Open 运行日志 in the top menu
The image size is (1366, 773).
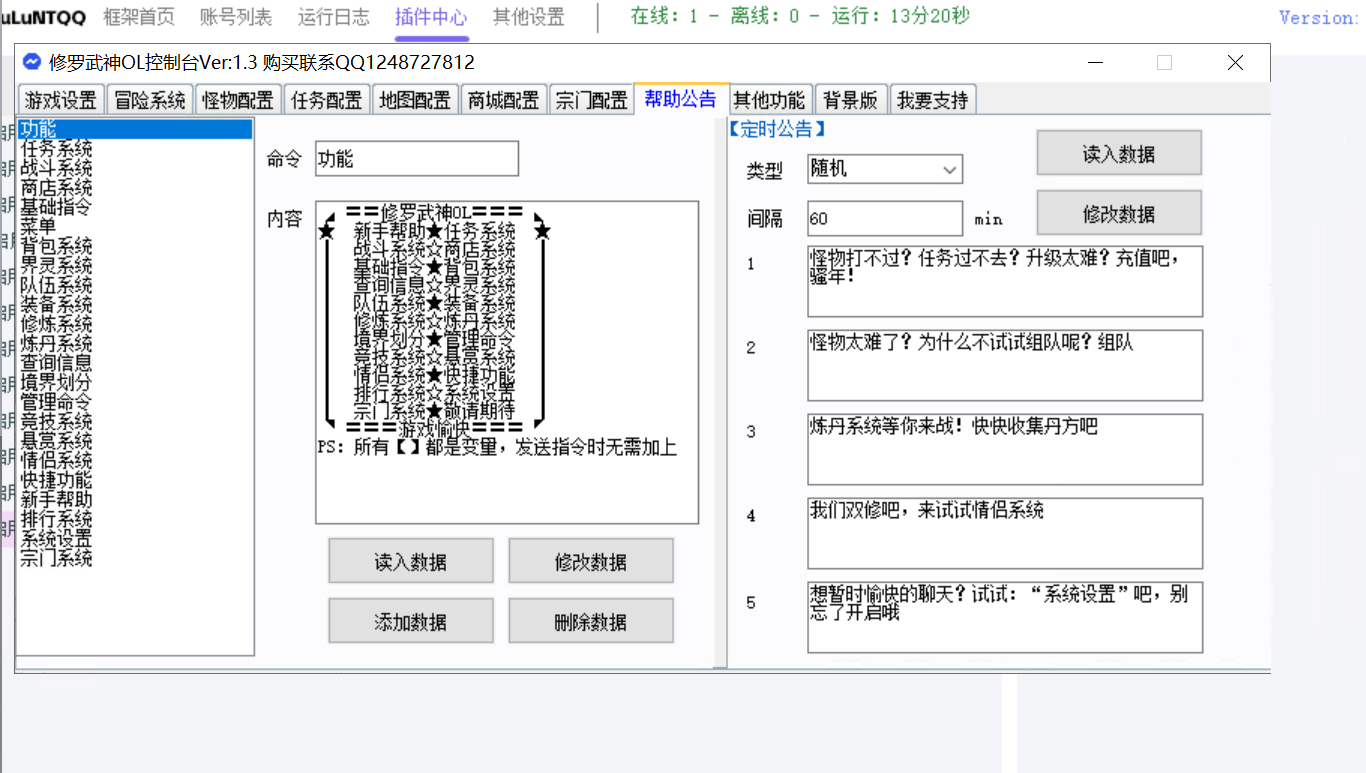coord(333,17)
